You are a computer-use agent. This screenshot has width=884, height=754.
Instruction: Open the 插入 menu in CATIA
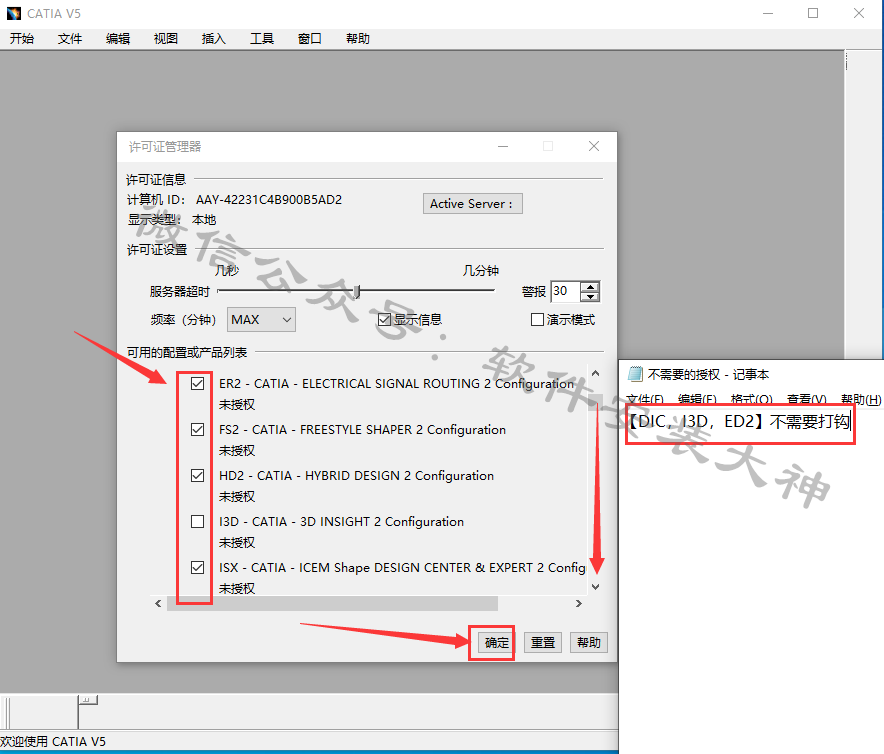tap(214, 38)
